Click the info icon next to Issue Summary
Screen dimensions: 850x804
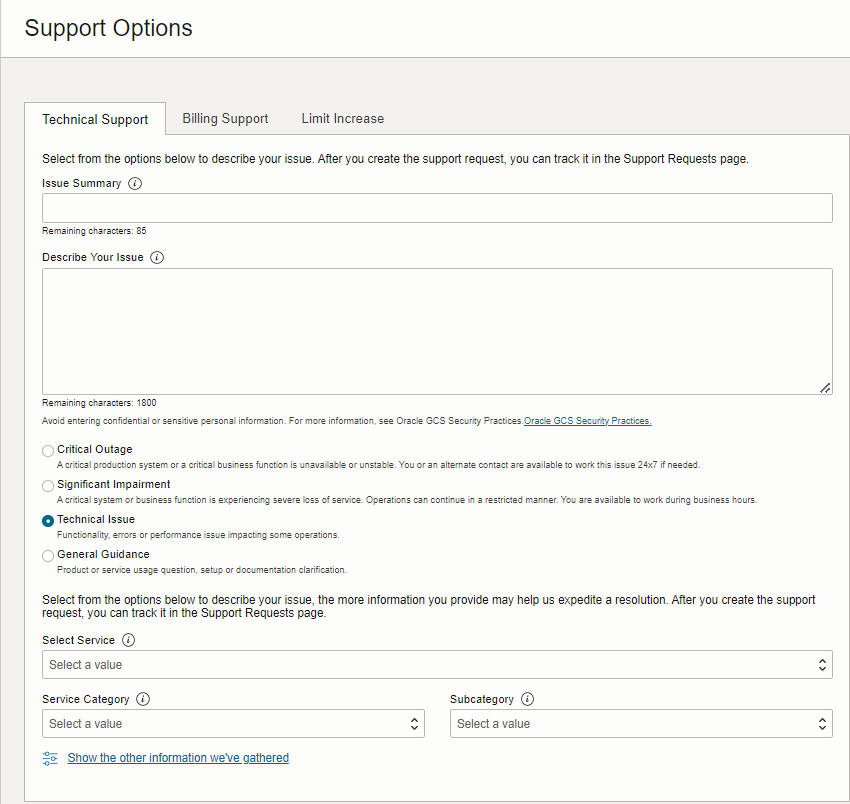135,184
